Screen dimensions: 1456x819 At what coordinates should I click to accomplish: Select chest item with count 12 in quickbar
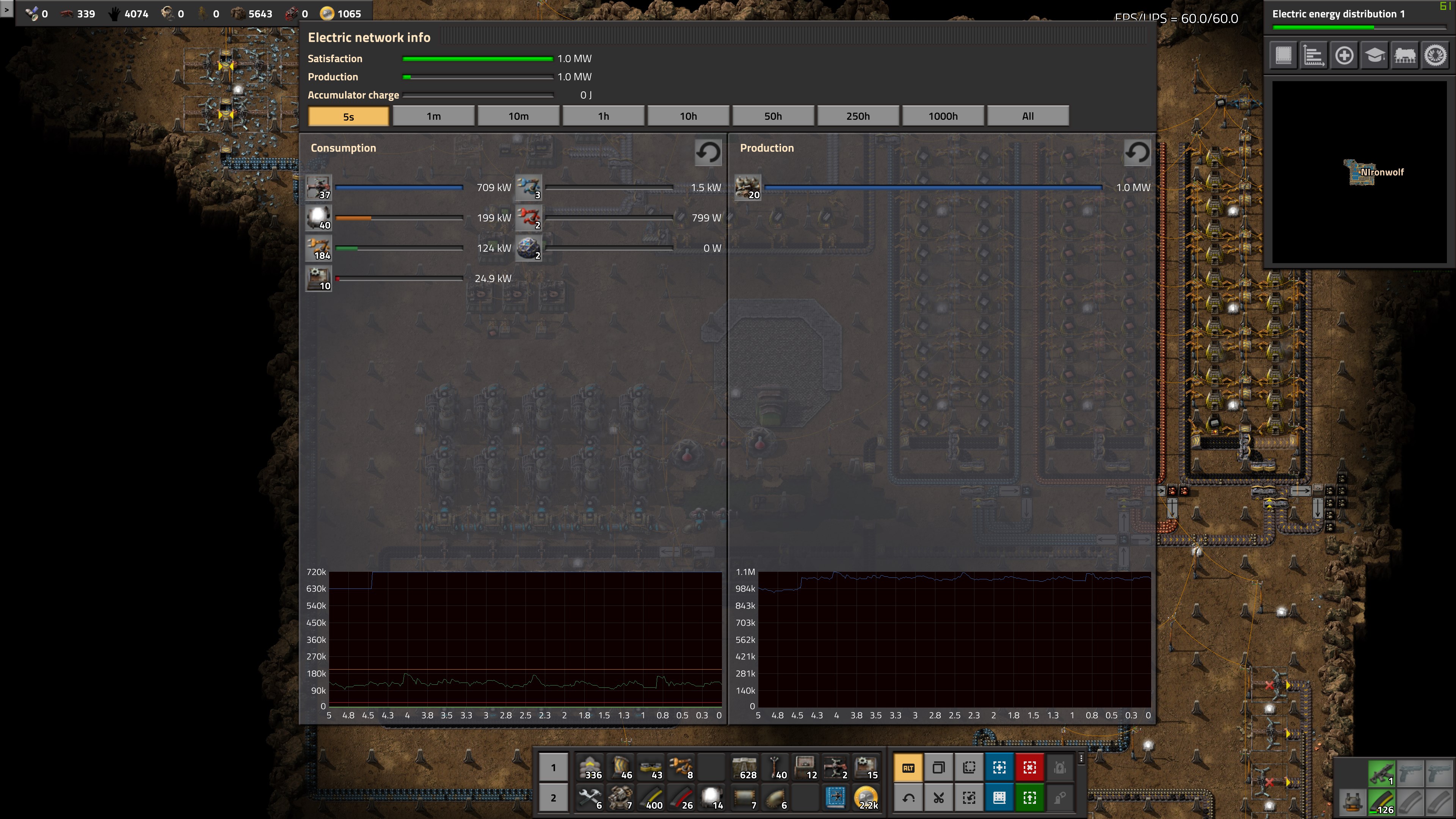click(805, 767)
